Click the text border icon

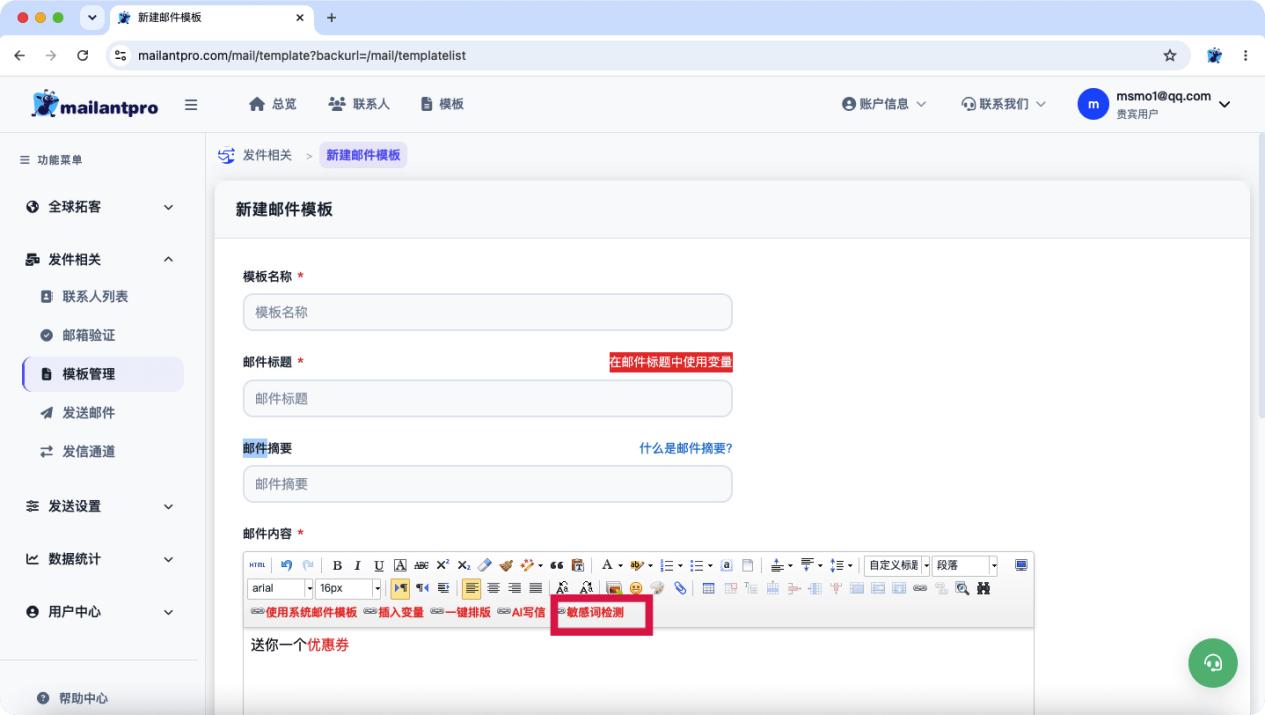pos(400,565)
